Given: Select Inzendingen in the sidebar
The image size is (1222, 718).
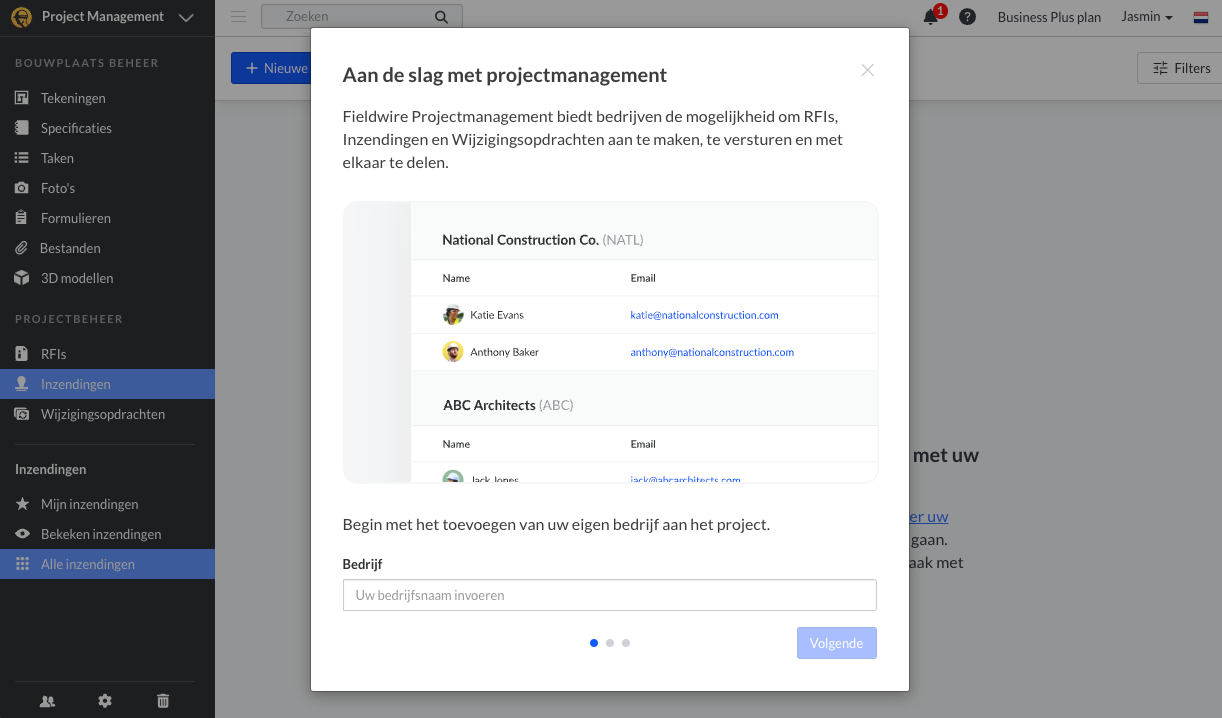Looking at the screenshot, I should [107, 384].
